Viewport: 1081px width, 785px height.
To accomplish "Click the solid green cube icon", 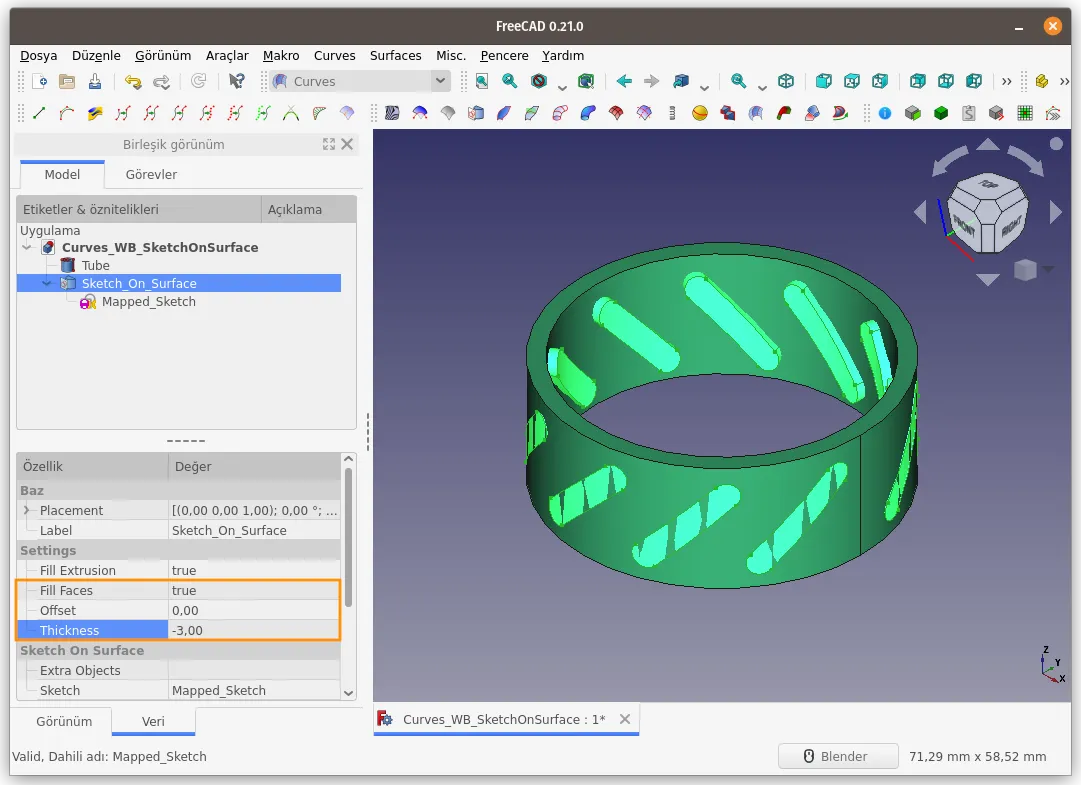I will (x=941, y=113).
